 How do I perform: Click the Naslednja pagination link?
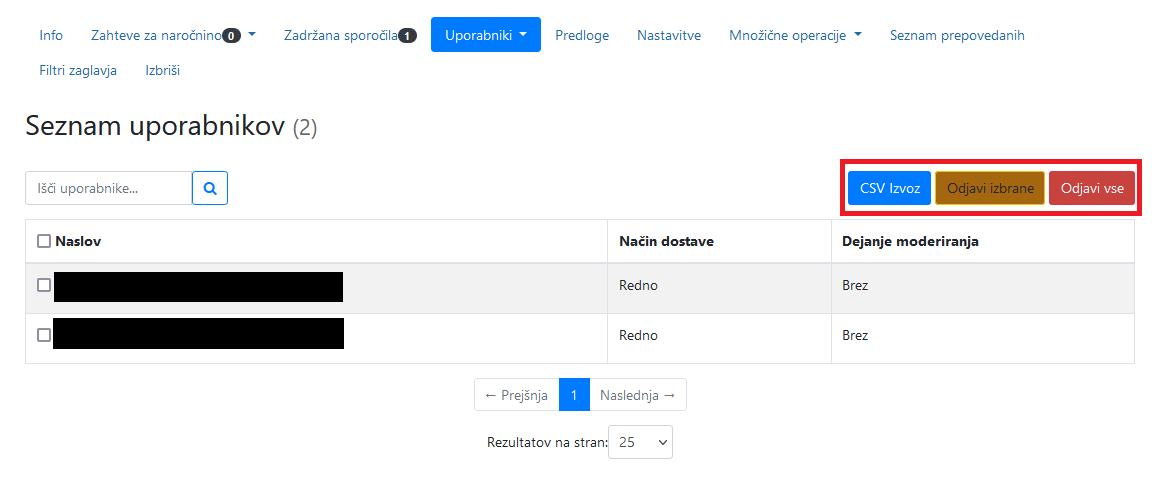point(637,395)
